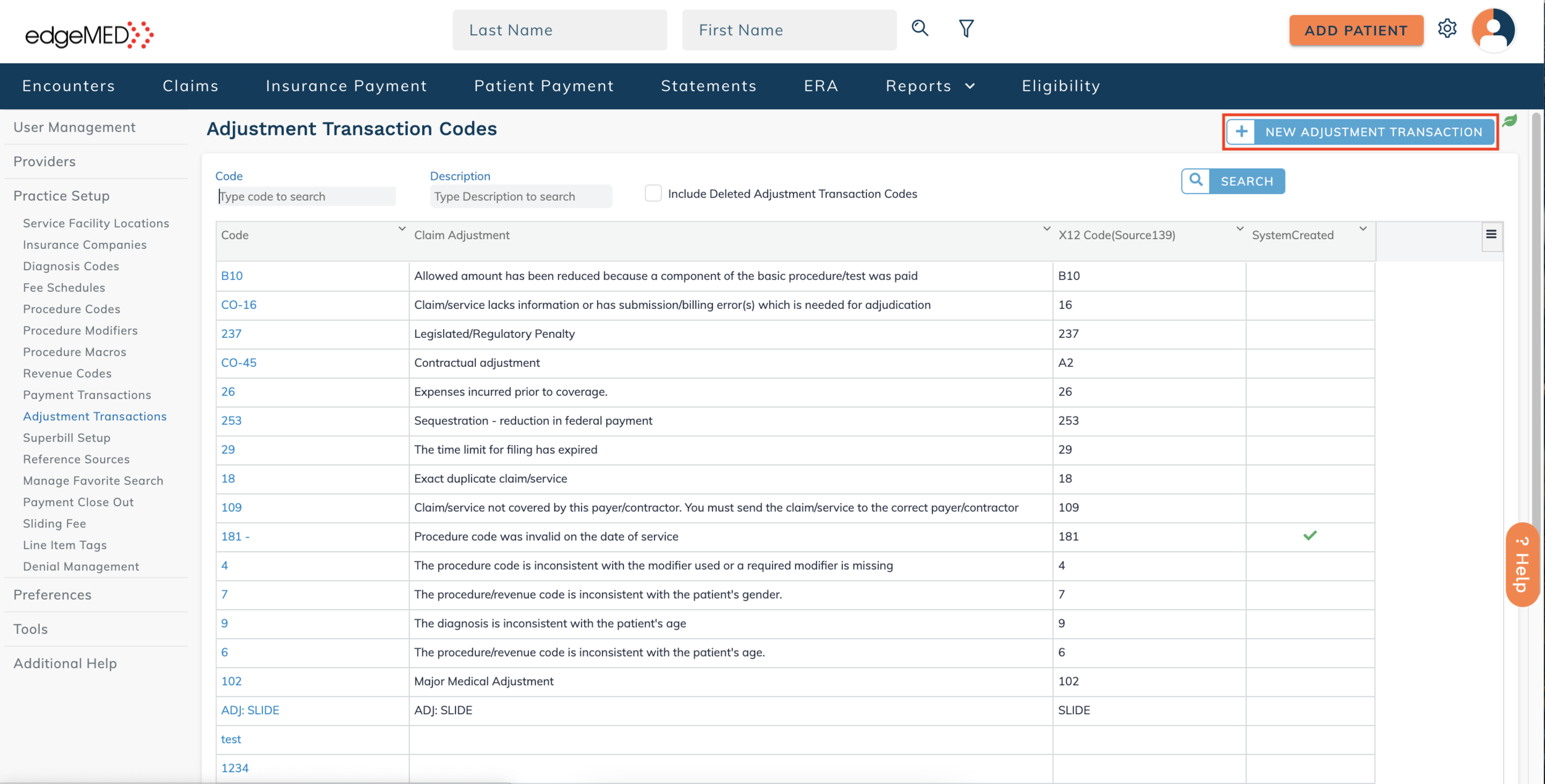Click the magnifier icon on Search button
The image size is (1545, 784).
coord(1196,180)
